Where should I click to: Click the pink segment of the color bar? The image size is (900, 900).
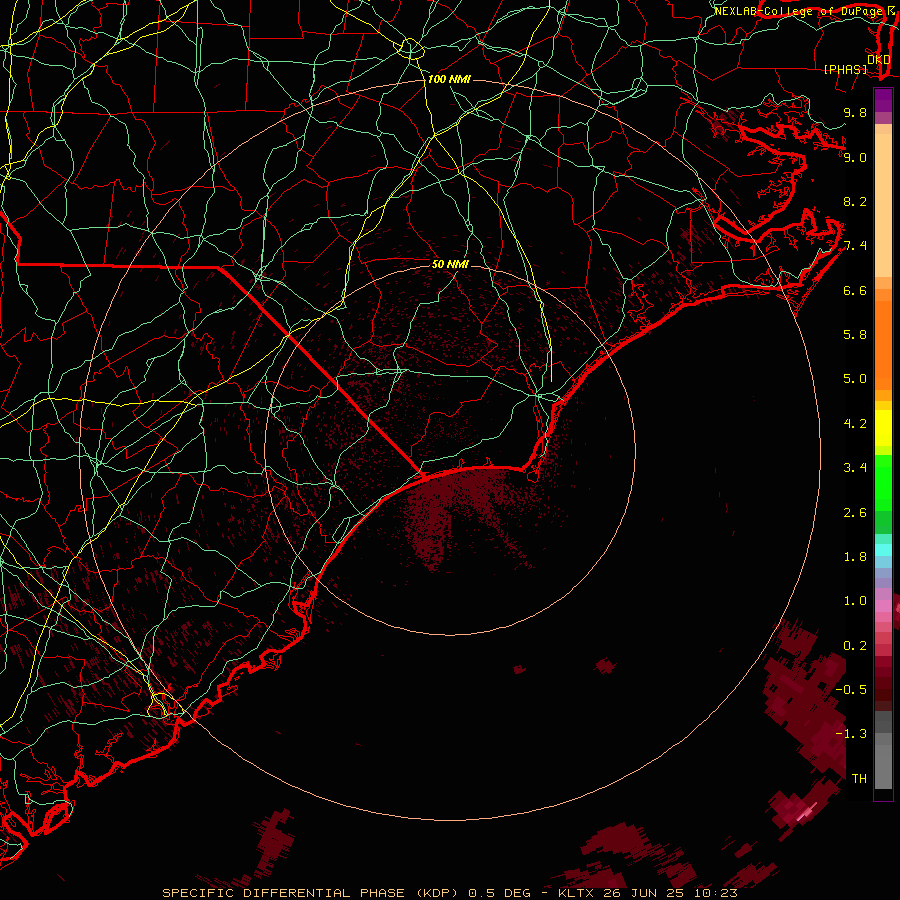point(883,606)
